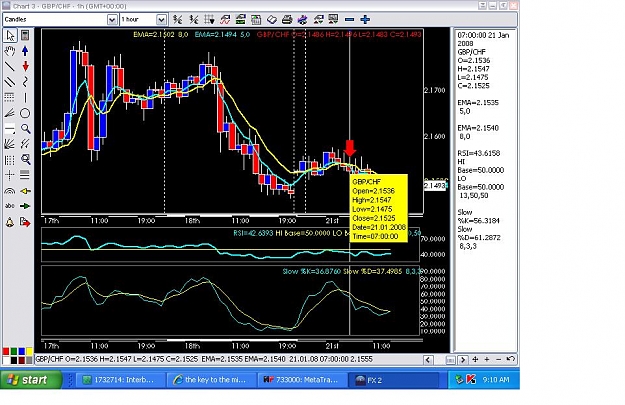Click the 9:10 AM system clock
The height and width of the screenshot is (405, 625).
(495, 380)
